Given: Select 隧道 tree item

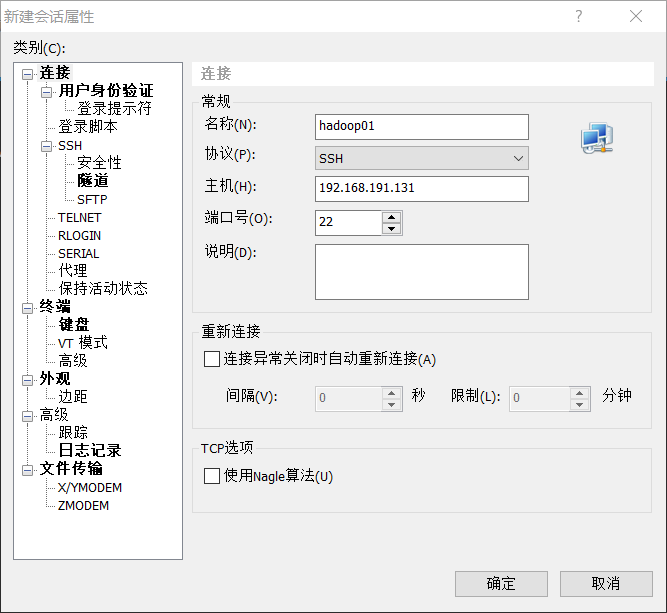Looking at the screenshot, I should pos(92,181).
